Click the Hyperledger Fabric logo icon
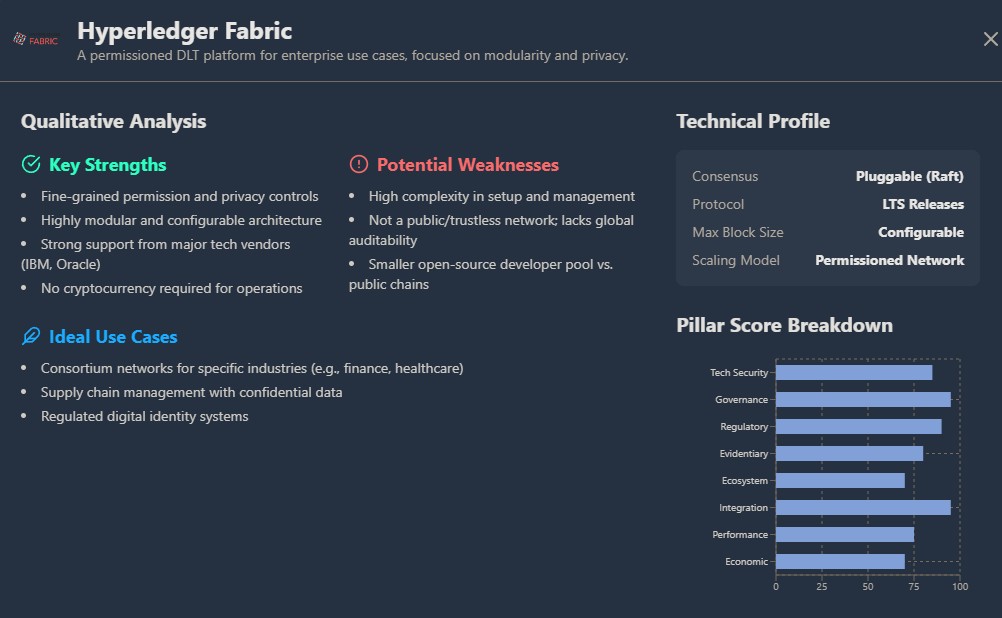 pyautogui.click(x=35, y=40)
